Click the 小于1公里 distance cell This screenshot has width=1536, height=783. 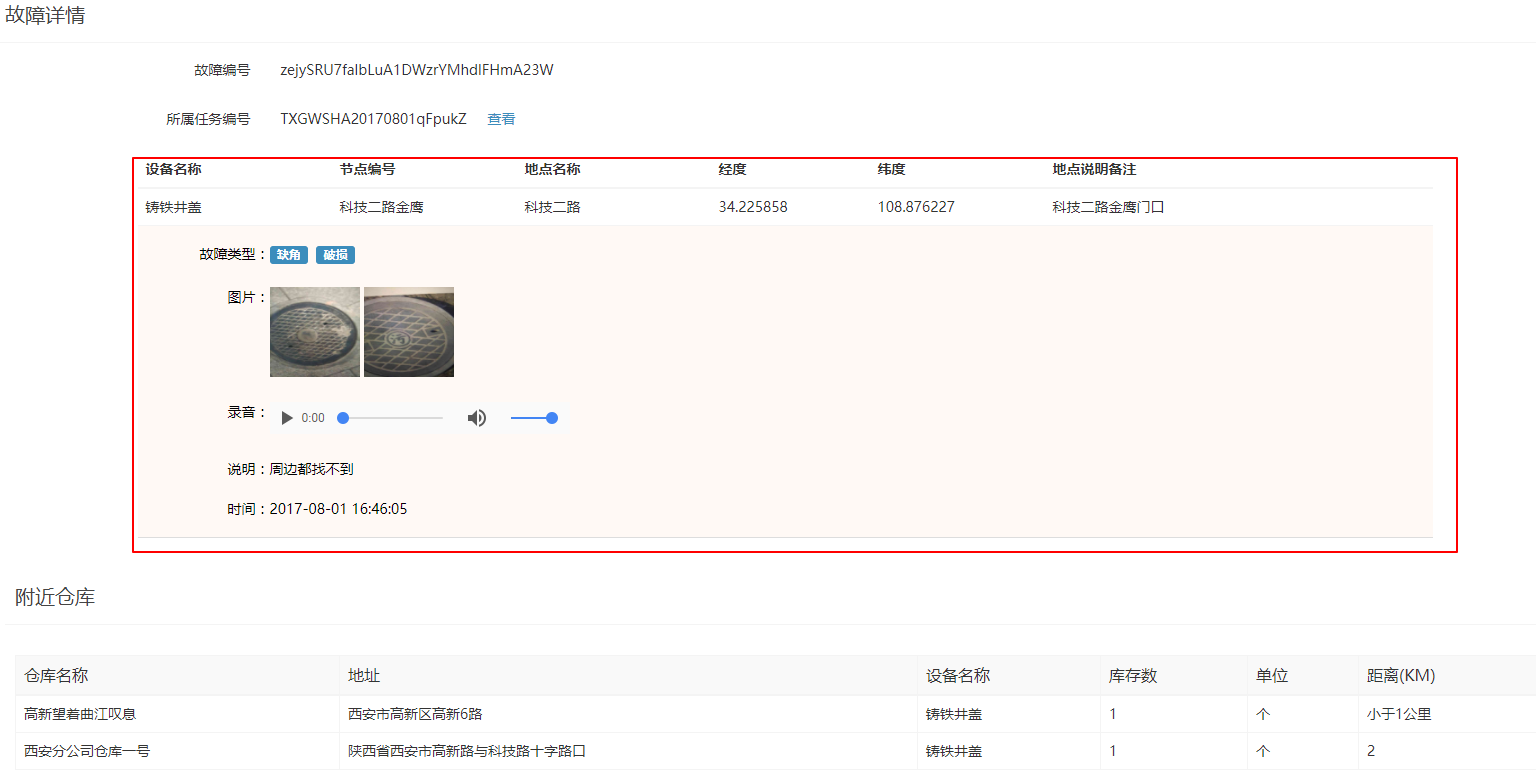tap(1401, 714)
